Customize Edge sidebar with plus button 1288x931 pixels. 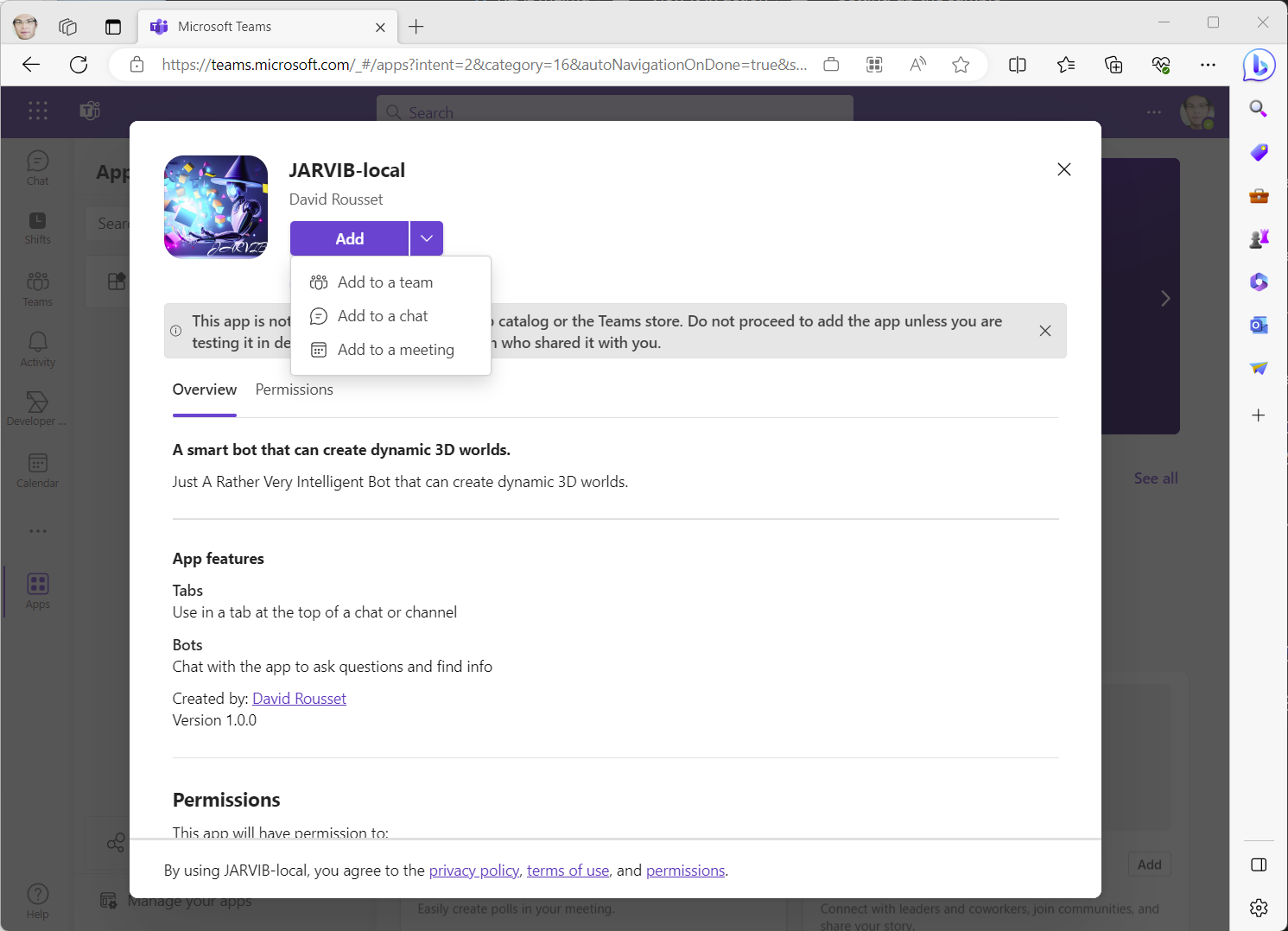pos(1259,415)
